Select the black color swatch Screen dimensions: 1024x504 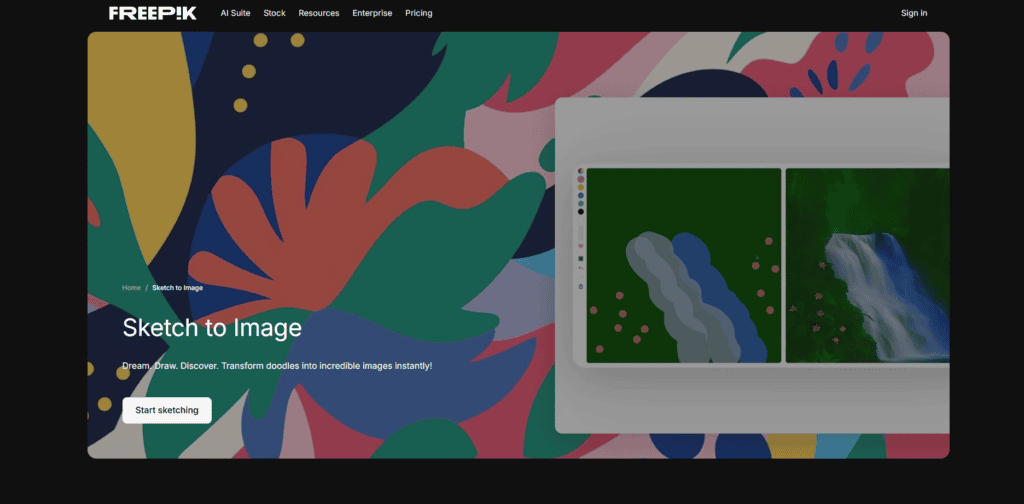pos(580,212)
